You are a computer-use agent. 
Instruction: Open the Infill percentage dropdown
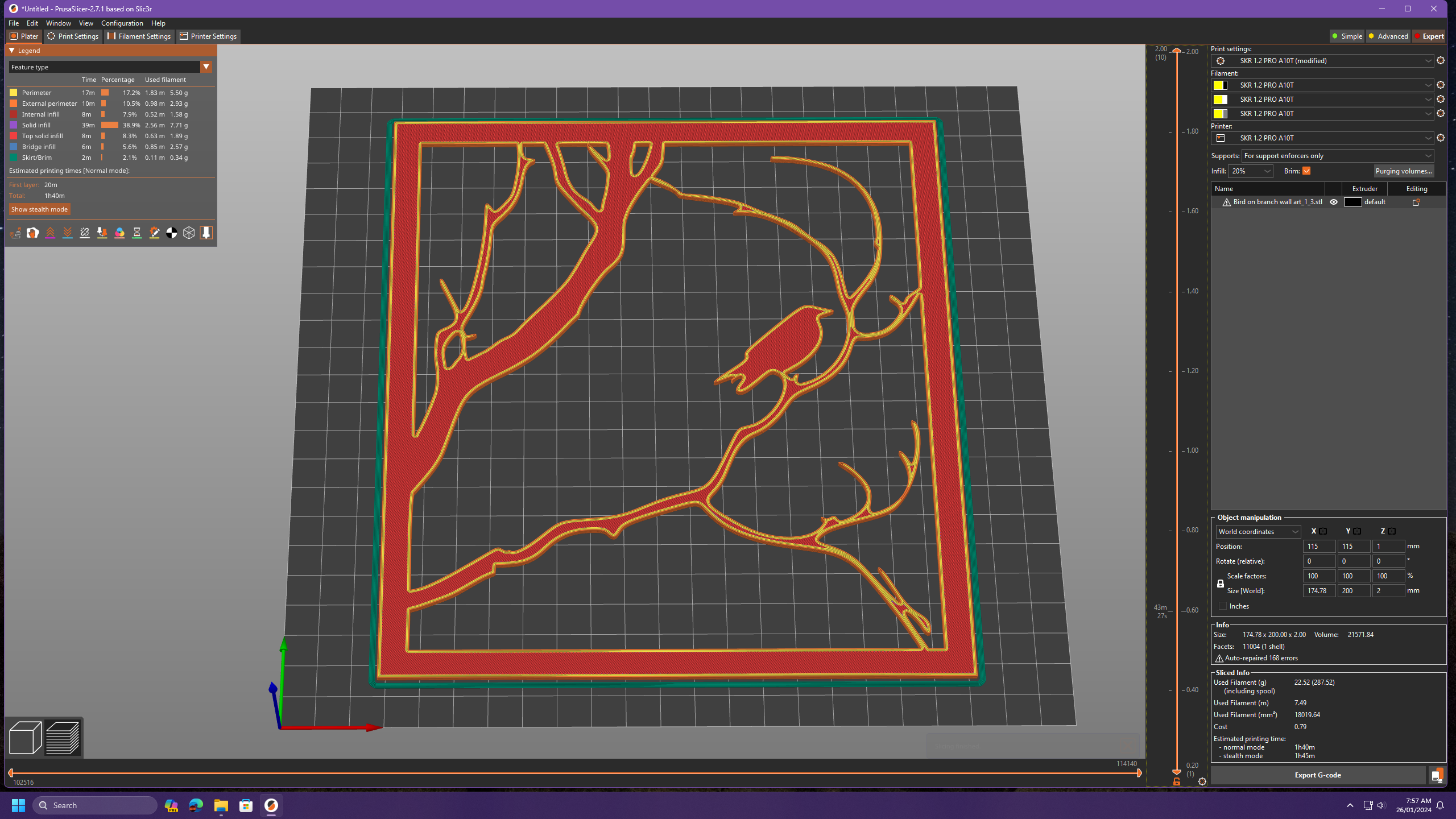coord(1250,171)
